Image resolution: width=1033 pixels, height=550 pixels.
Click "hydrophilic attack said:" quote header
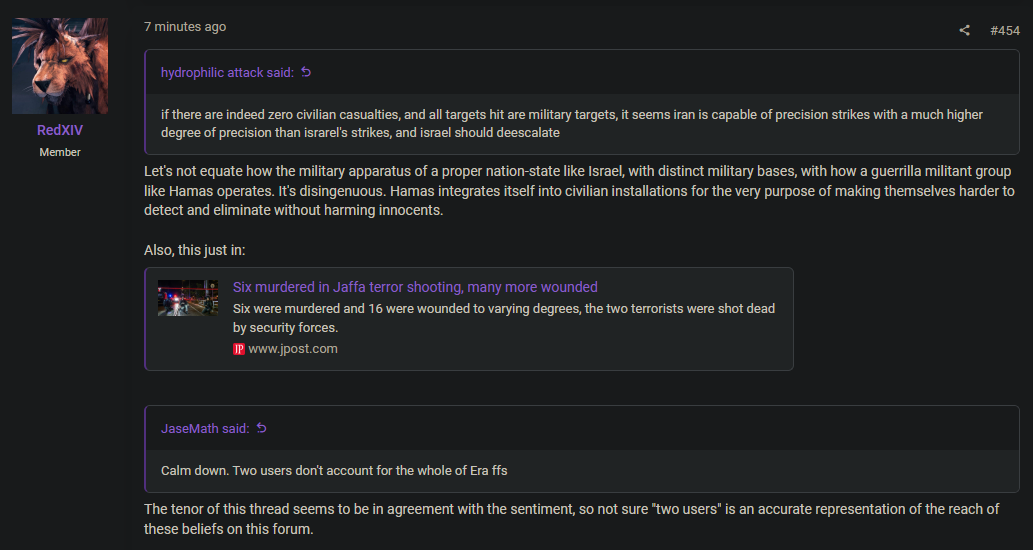(x=227, y=72)
